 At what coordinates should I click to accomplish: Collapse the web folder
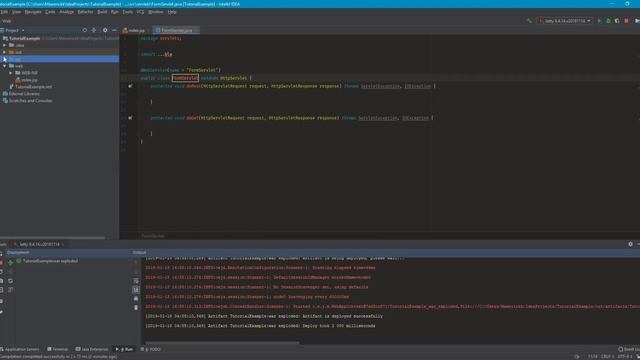[x=4, y=66]
